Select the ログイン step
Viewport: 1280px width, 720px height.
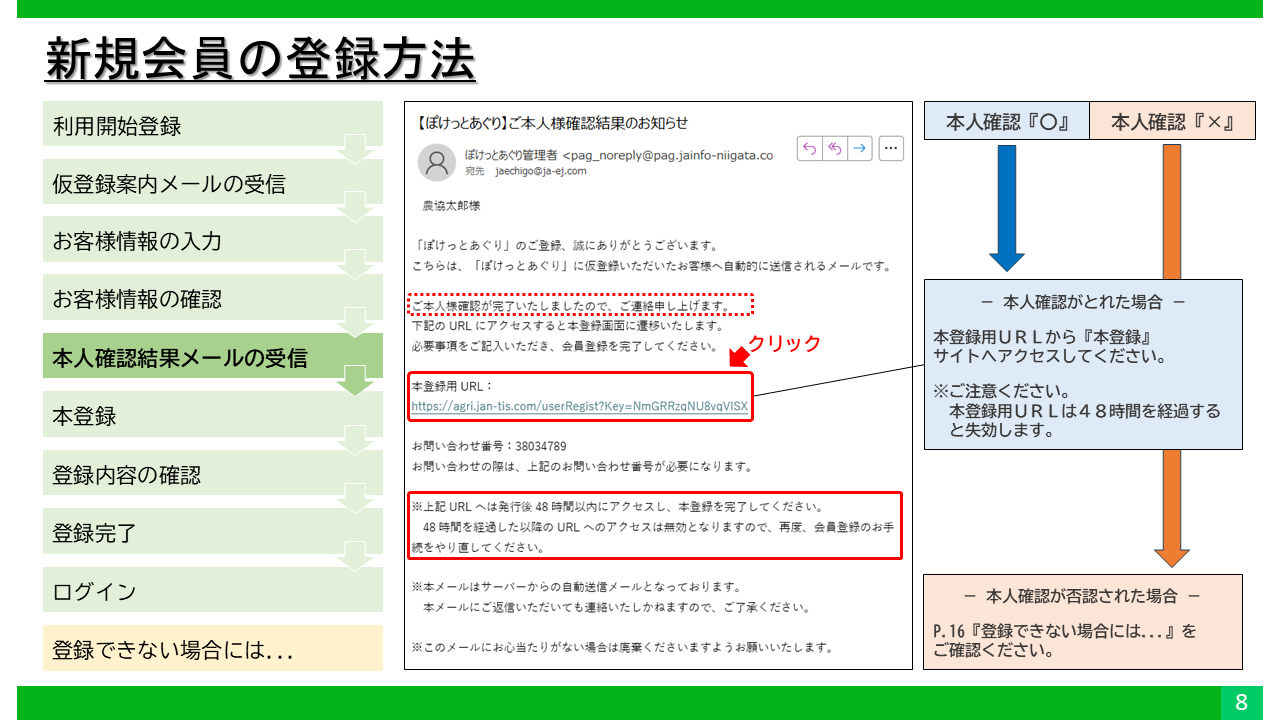point(212,591)
